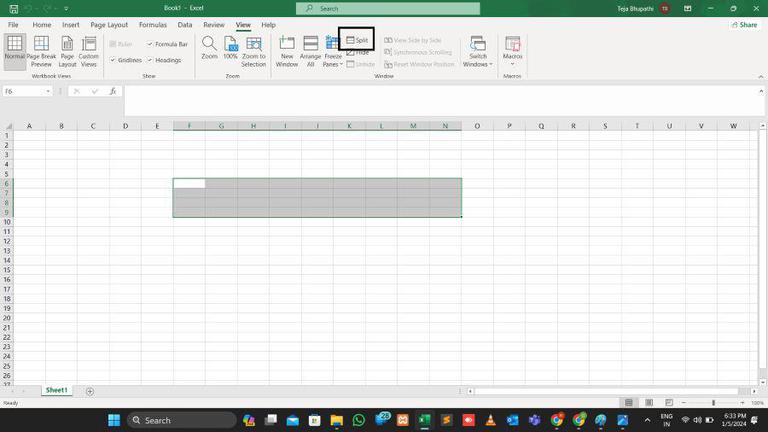This screenshot has width=768, height=432.
Task: Toggle the Gridlines checkbox
Action: (126, 60)
